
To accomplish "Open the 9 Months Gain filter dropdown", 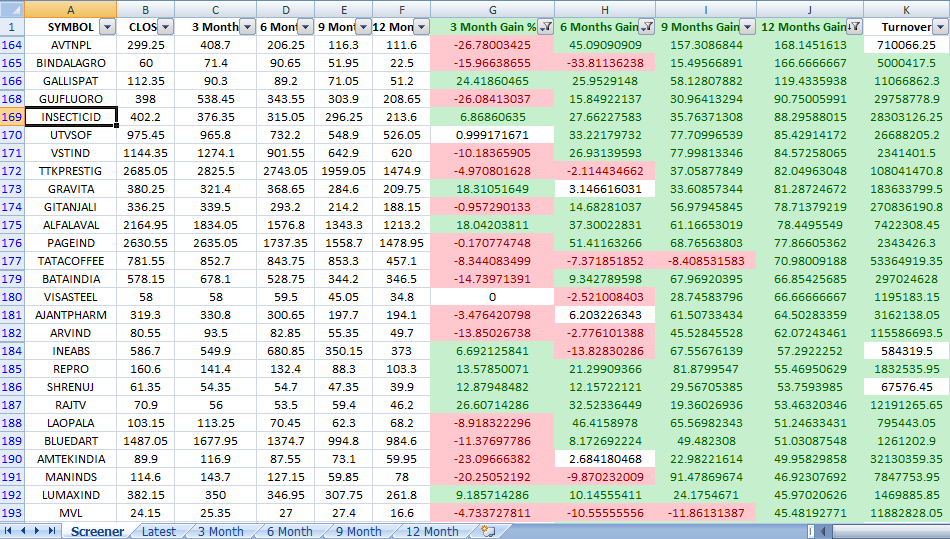I will (748, 27).
